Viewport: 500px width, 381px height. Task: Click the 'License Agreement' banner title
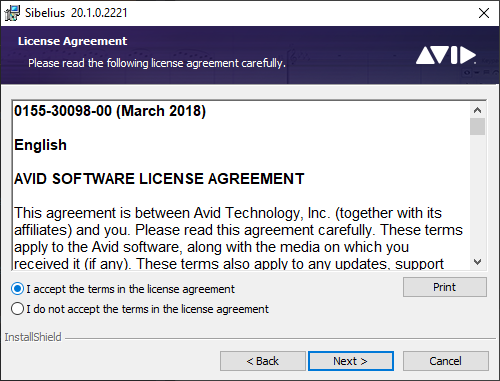point(72,41)
